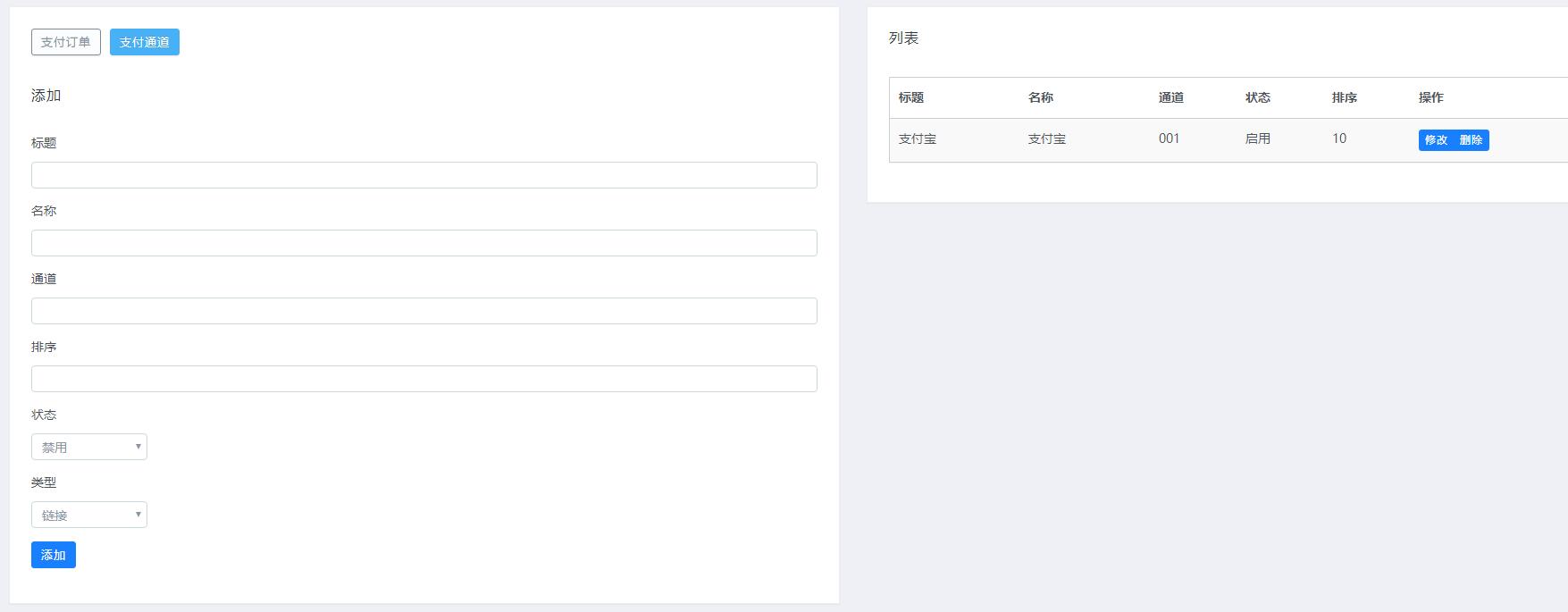
Task: Open the 状态 dropdown showing 禁用
Action: coord(89,447)
